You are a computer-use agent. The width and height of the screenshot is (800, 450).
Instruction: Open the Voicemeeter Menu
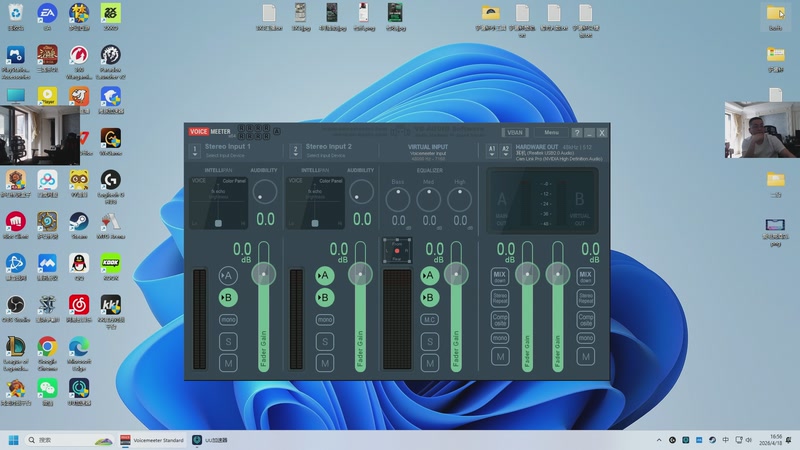coord(551,132)
